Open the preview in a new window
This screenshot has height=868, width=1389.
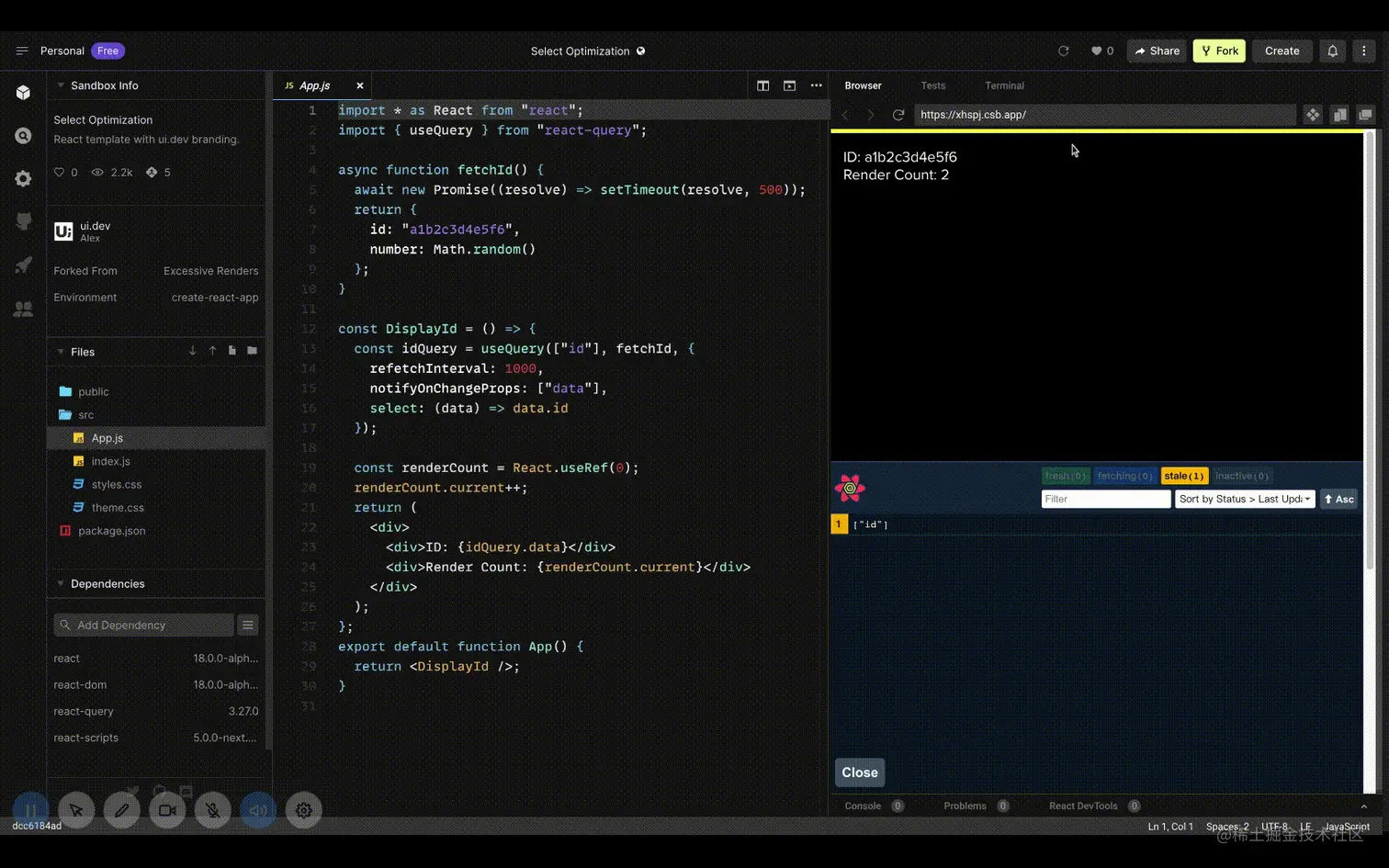coord(1366,115)
